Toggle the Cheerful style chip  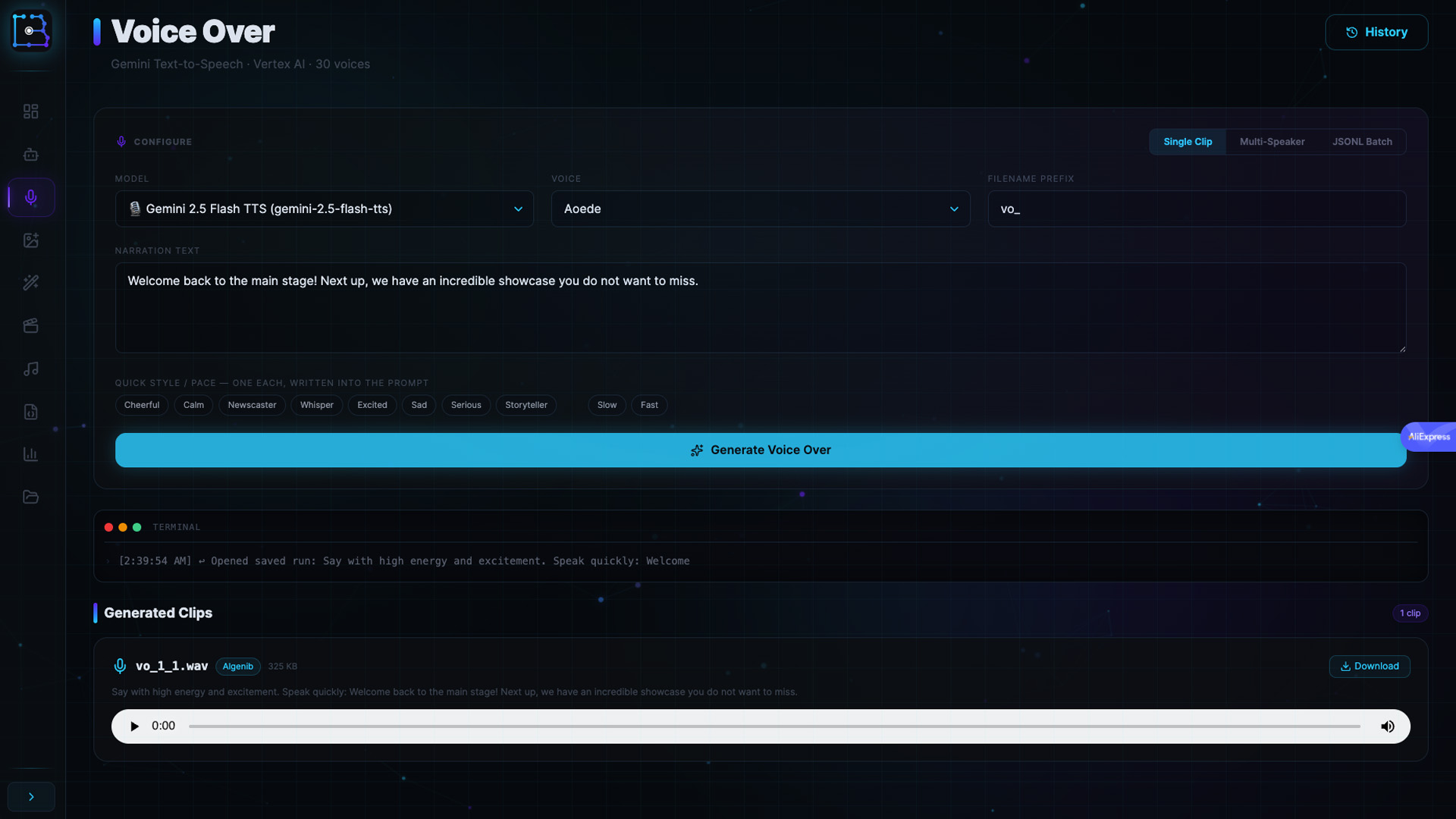[x=142, y=405]
